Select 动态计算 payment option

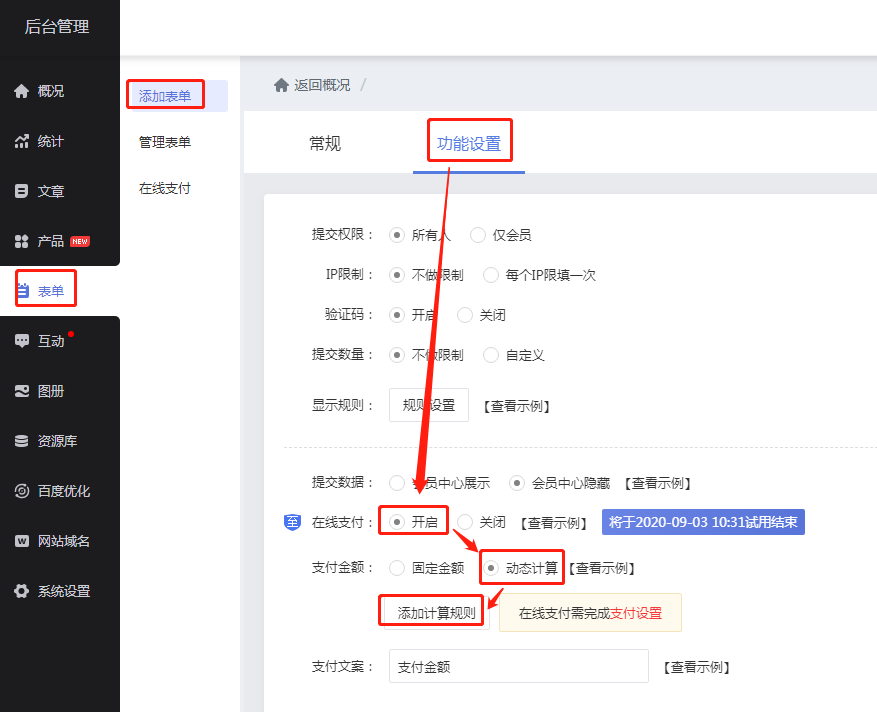coord(491,568)
